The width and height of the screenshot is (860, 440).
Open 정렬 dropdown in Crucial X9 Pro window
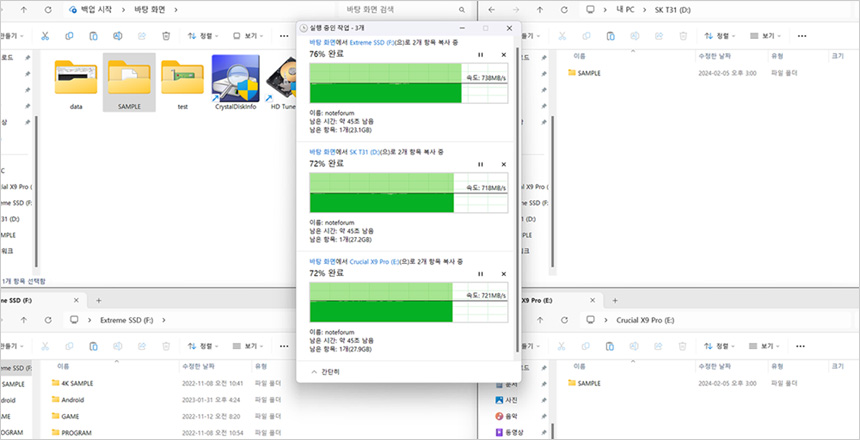[720, 346]
